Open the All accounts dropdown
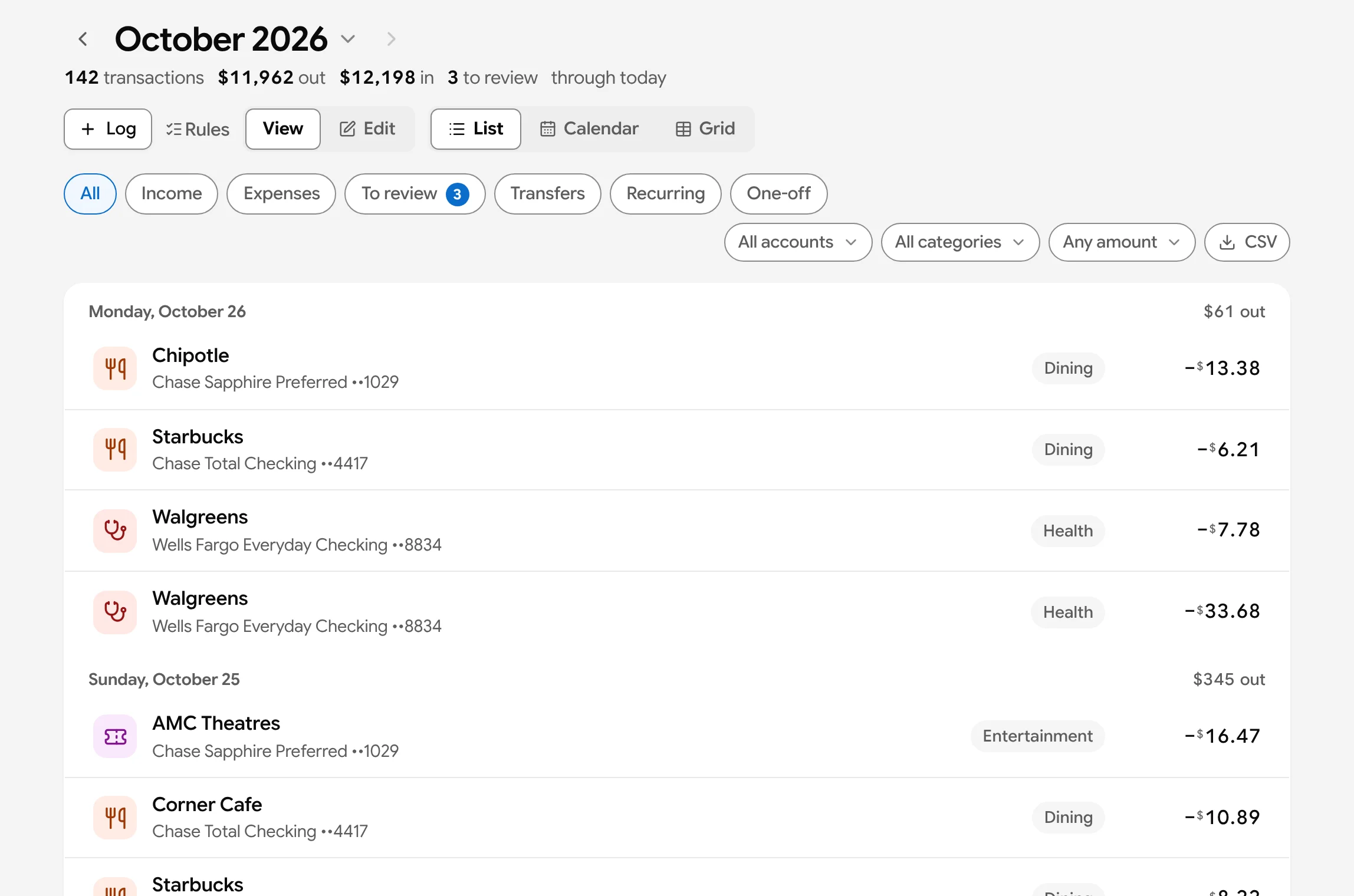The image size is (1354, 896). pyautogui.click(x=798, y=242)
